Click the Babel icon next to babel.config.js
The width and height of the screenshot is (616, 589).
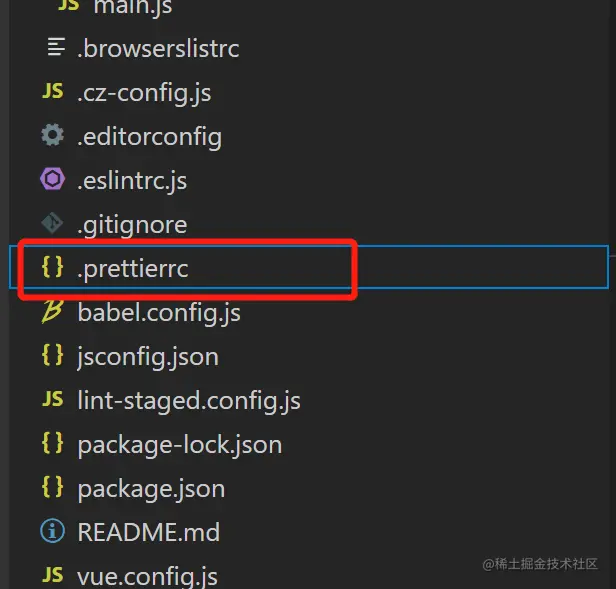[52, 312]
